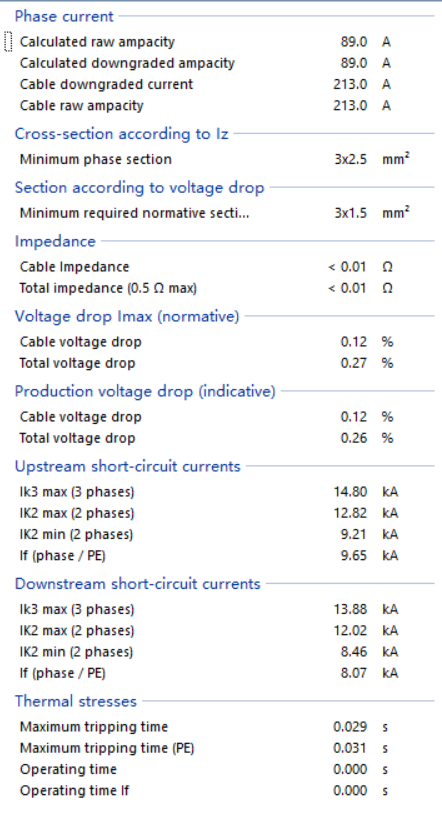
Task: Select the Calculated downgraded ampacity value 89.0
Action: coord(353,63)
